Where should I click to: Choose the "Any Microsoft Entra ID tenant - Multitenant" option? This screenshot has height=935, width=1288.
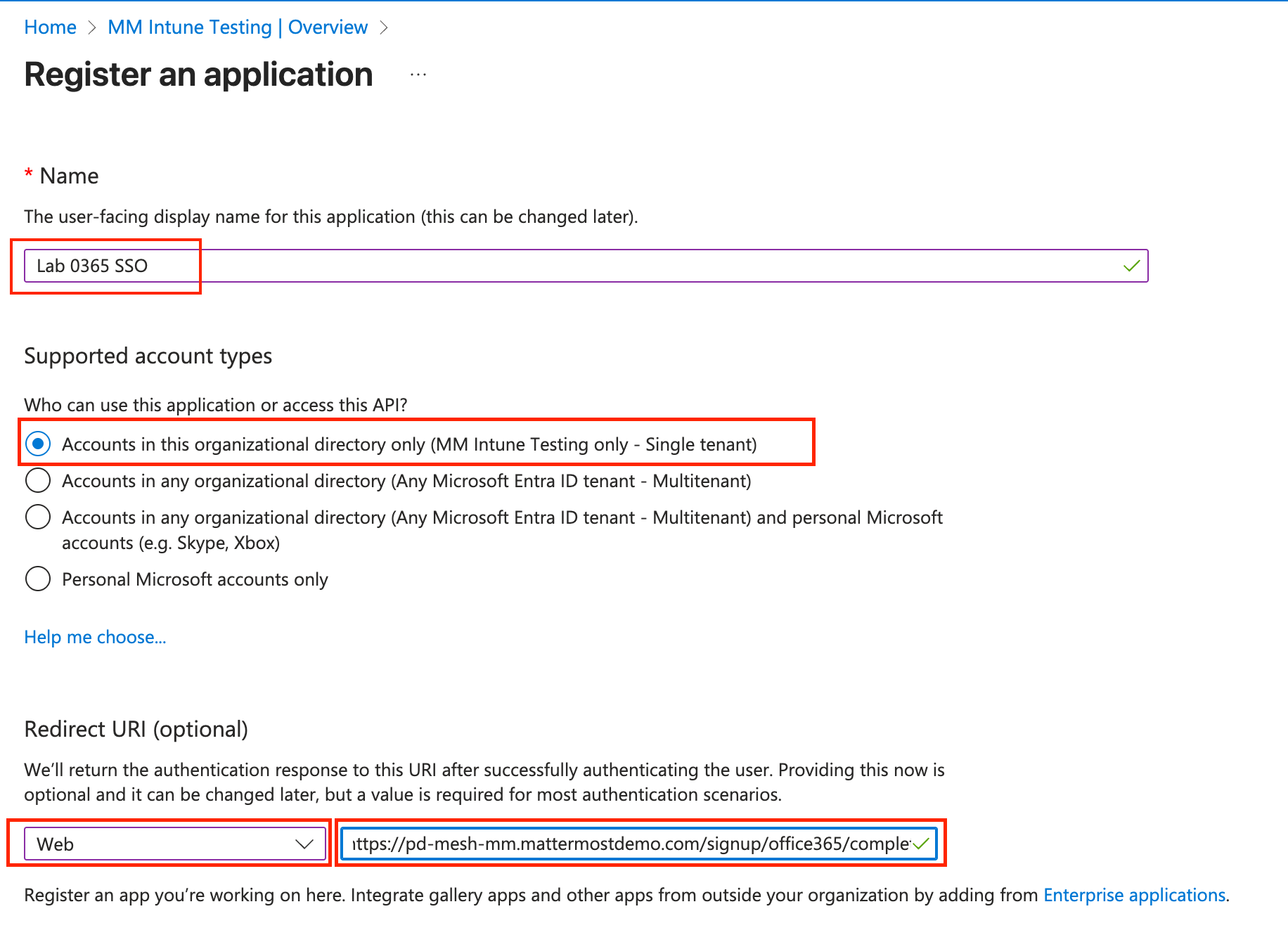[38, 481]
